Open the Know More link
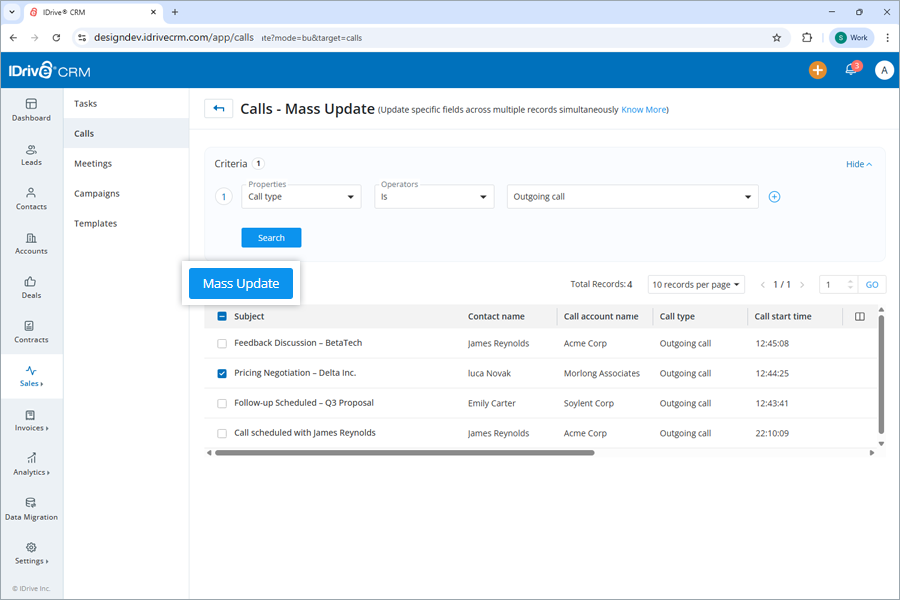This screenshot has height=600, width=900. (x=644, y=110)
